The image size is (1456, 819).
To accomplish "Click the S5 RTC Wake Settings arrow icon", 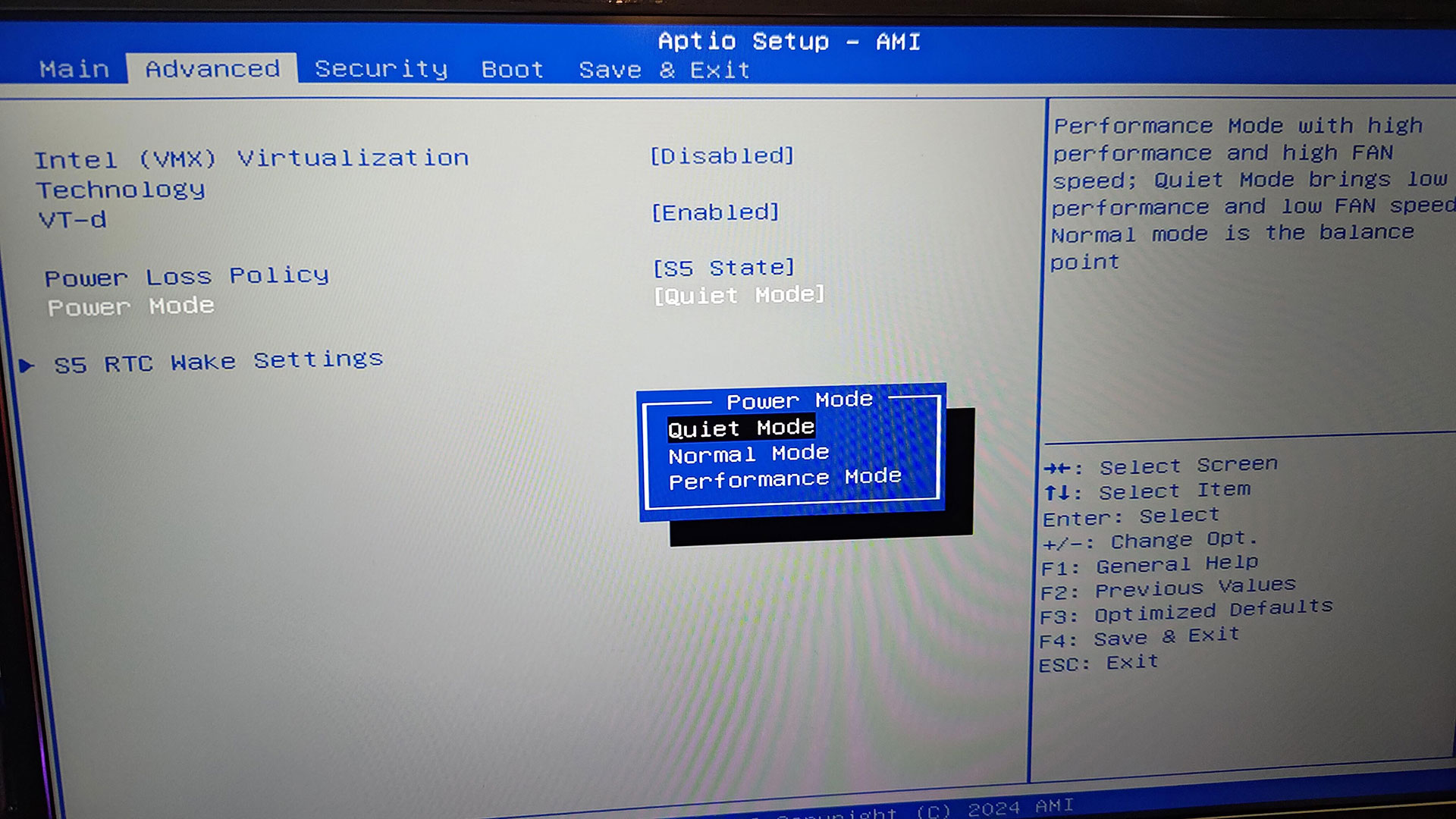I will click(27, 366).
